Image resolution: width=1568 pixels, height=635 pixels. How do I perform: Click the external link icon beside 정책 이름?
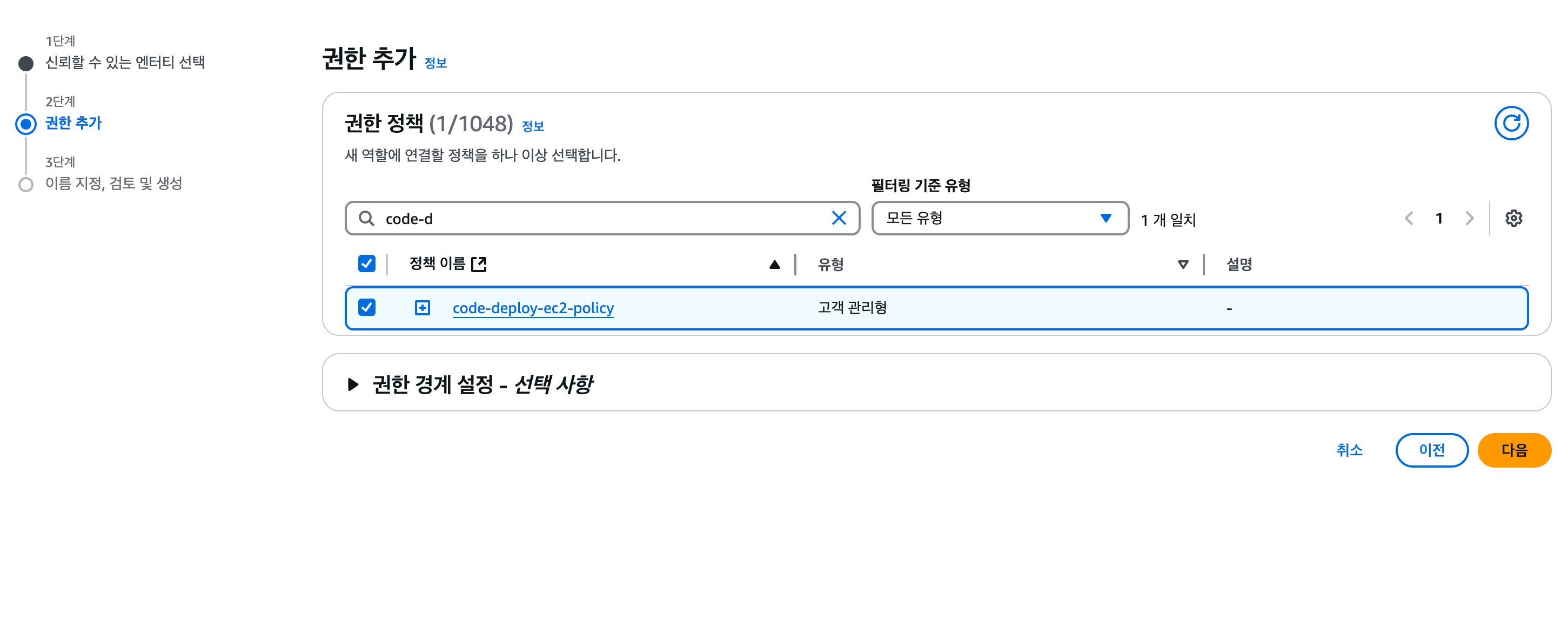[x=479, y=264]
